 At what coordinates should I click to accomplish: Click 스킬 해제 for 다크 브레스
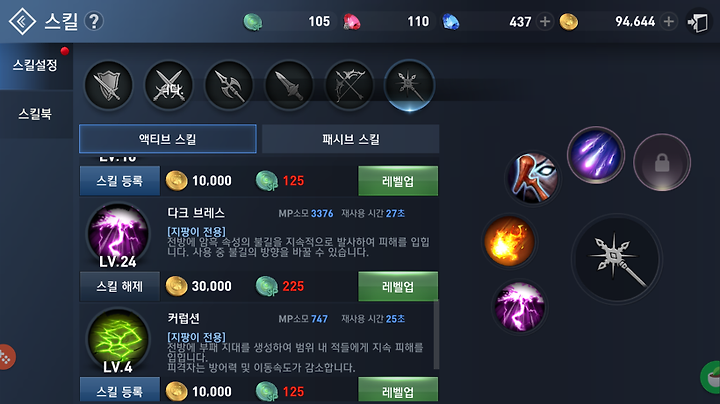click(120, 286)
